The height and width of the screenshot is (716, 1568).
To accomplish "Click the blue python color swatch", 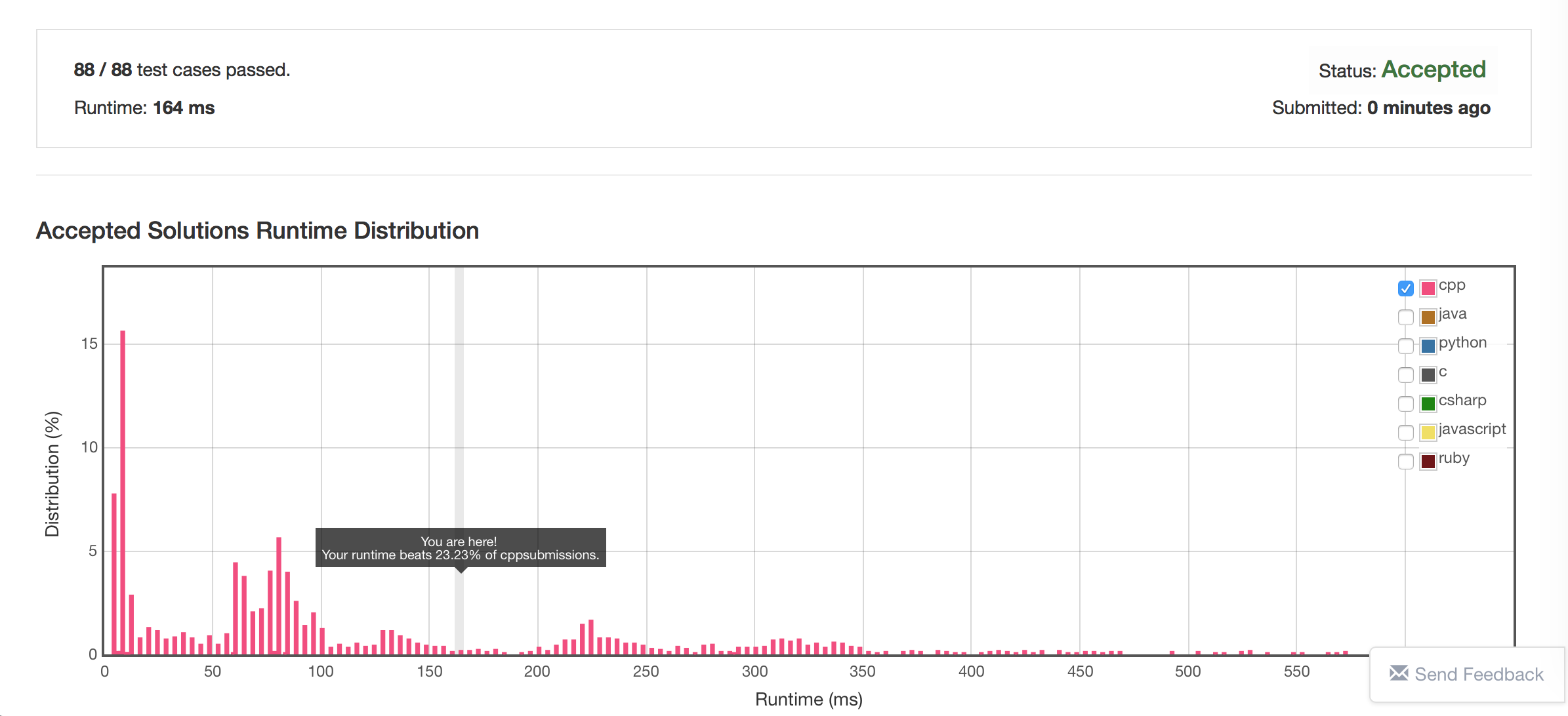I will point(1428,346).
